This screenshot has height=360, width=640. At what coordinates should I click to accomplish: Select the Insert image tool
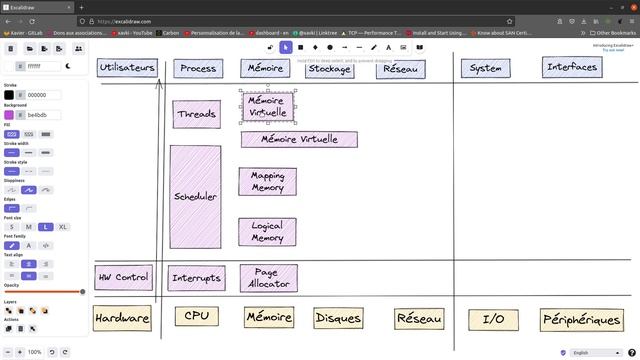point(403,48)
